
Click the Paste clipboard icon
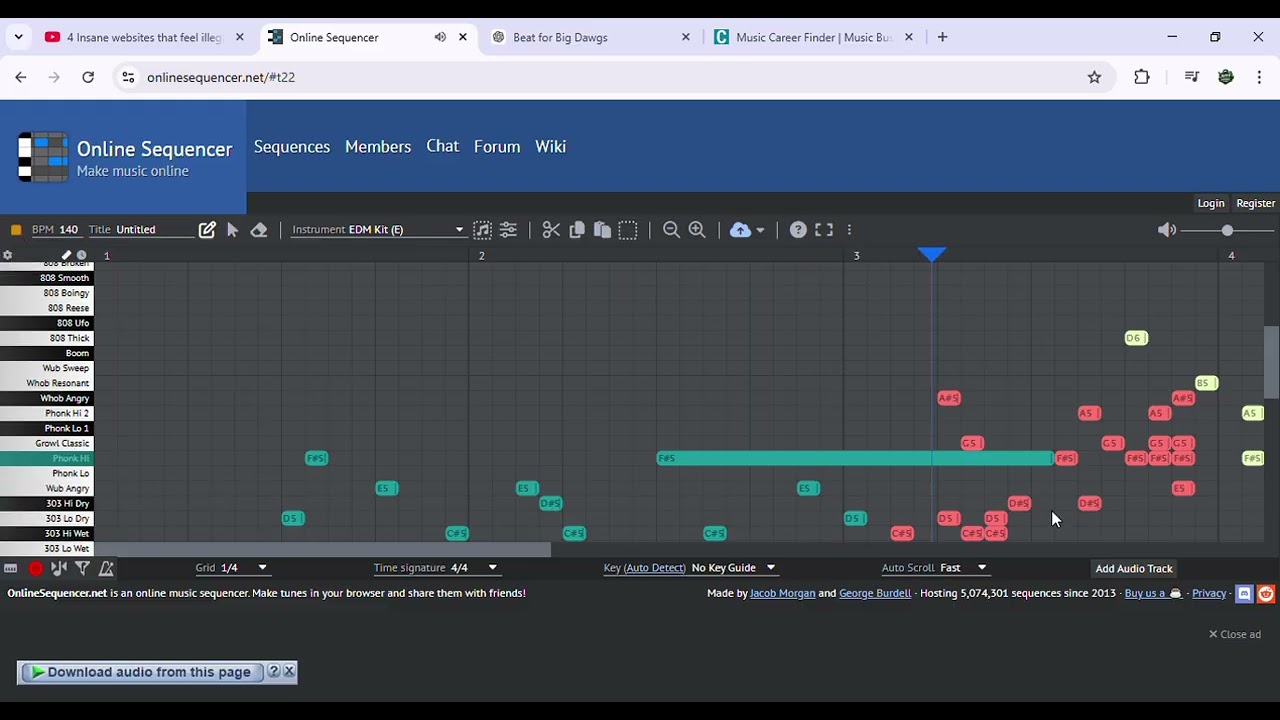[x=602, y=230]
